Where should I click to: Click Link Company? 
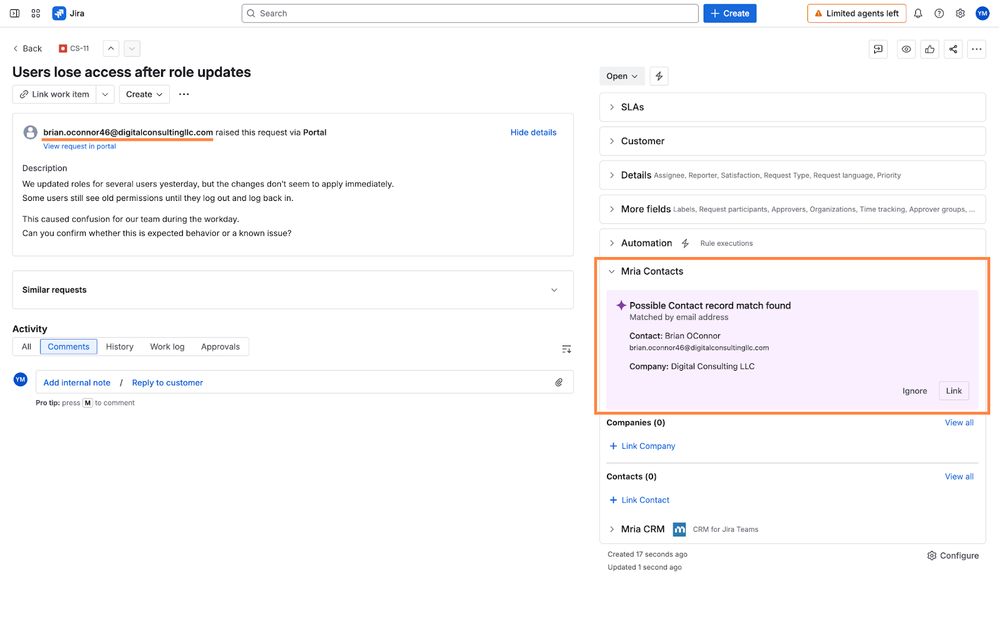click(642, 446)
